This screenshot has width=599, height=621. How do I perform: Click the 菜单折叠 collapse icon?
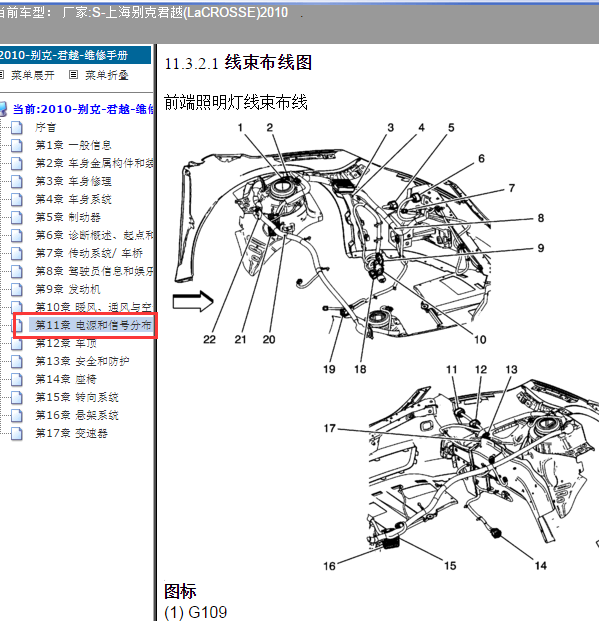pos(74,75)
